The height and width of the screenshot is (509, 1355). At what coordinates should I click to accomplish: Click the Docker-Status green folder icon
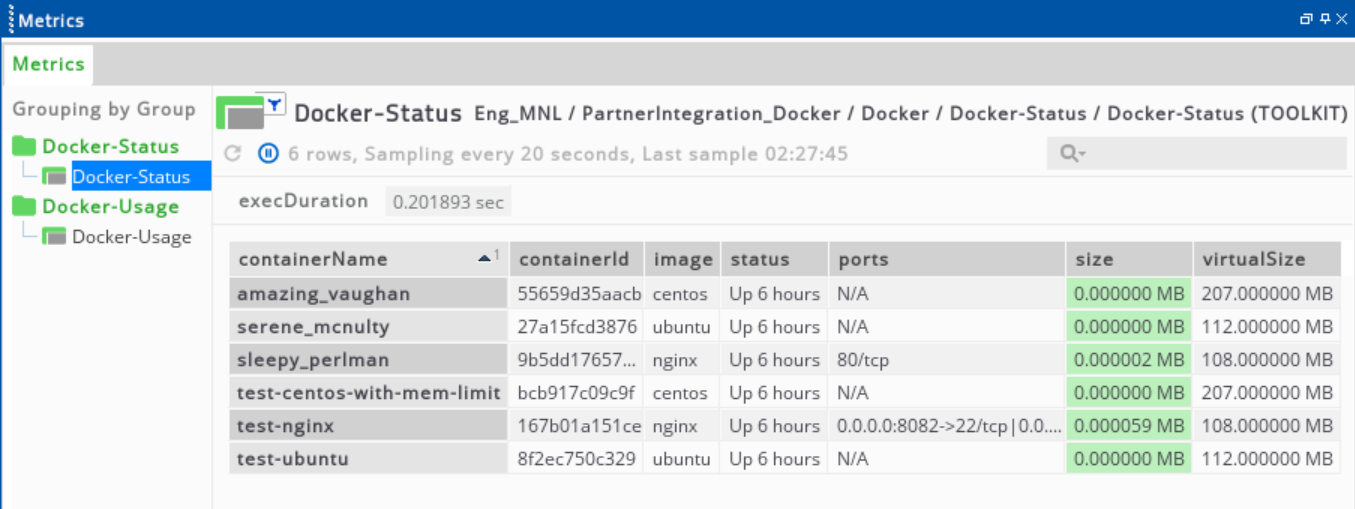24,147
